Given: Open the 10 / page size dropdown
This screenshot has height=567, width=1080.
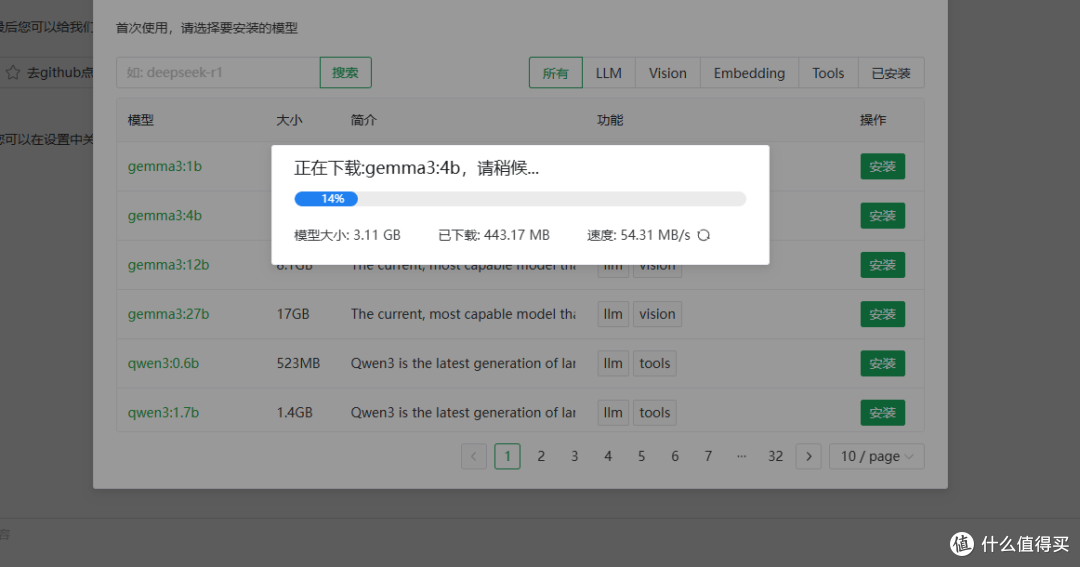Looking at the screenshot, I should coord(877,456).
